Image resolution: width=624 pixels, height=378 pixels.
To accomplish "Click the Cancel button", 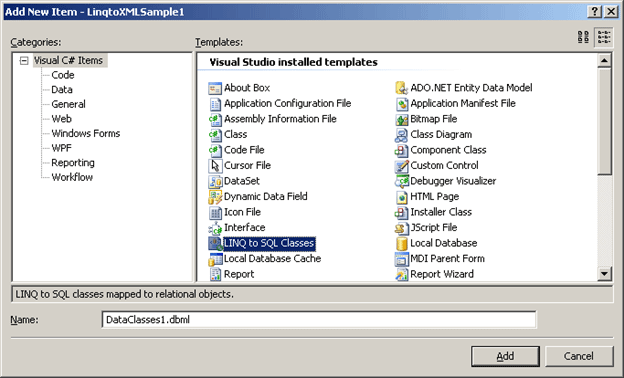I will [579, 356].
